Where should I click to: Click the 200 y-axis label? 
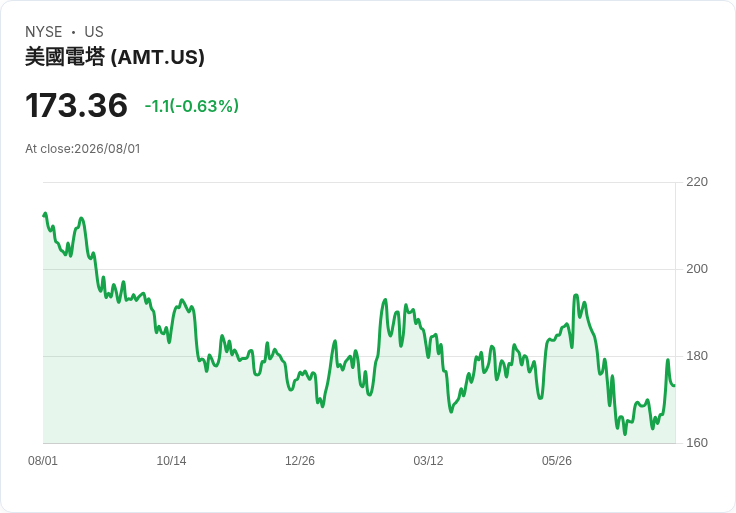(697, 269)
